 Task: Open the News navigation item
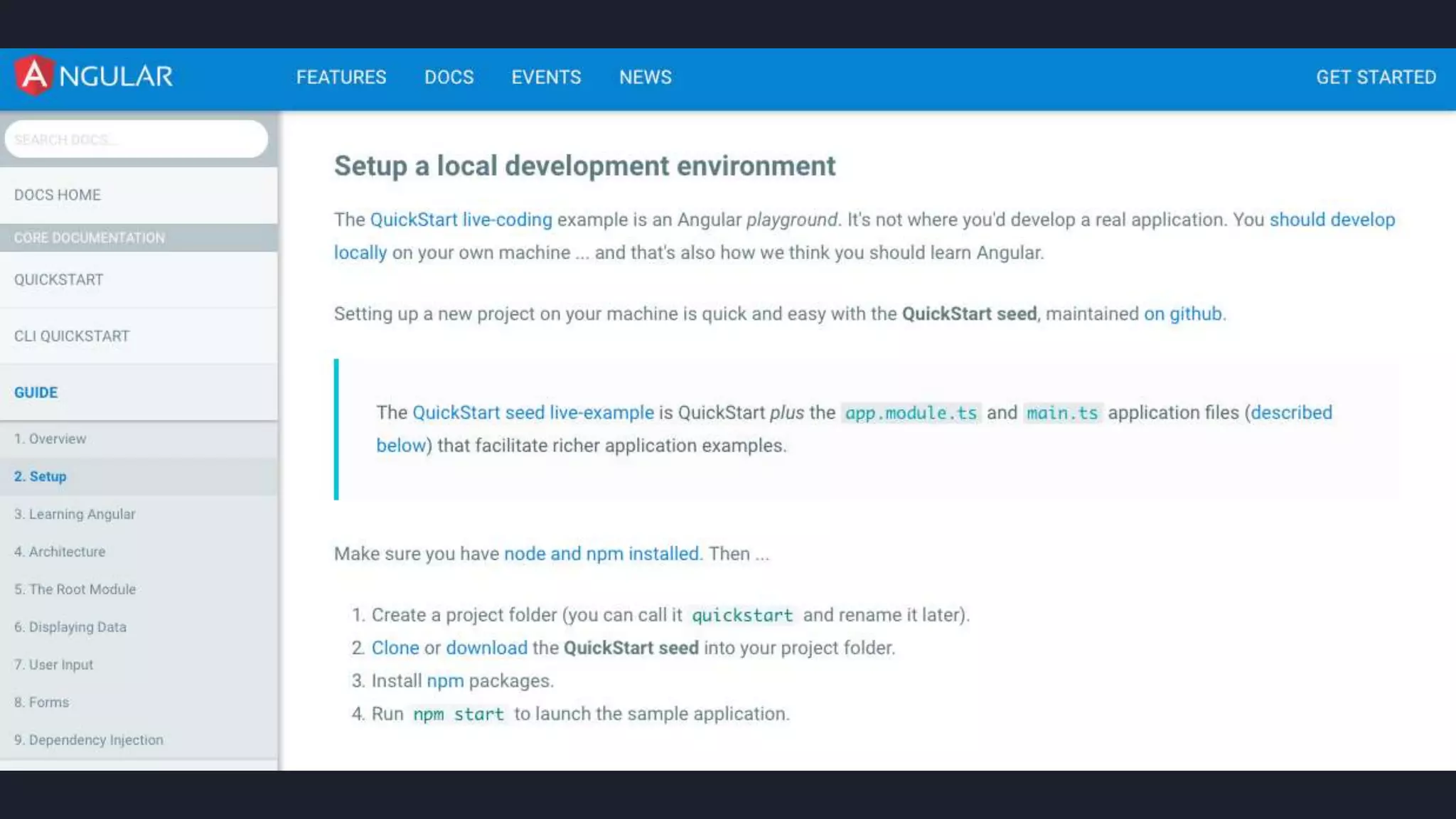[645, 77]
